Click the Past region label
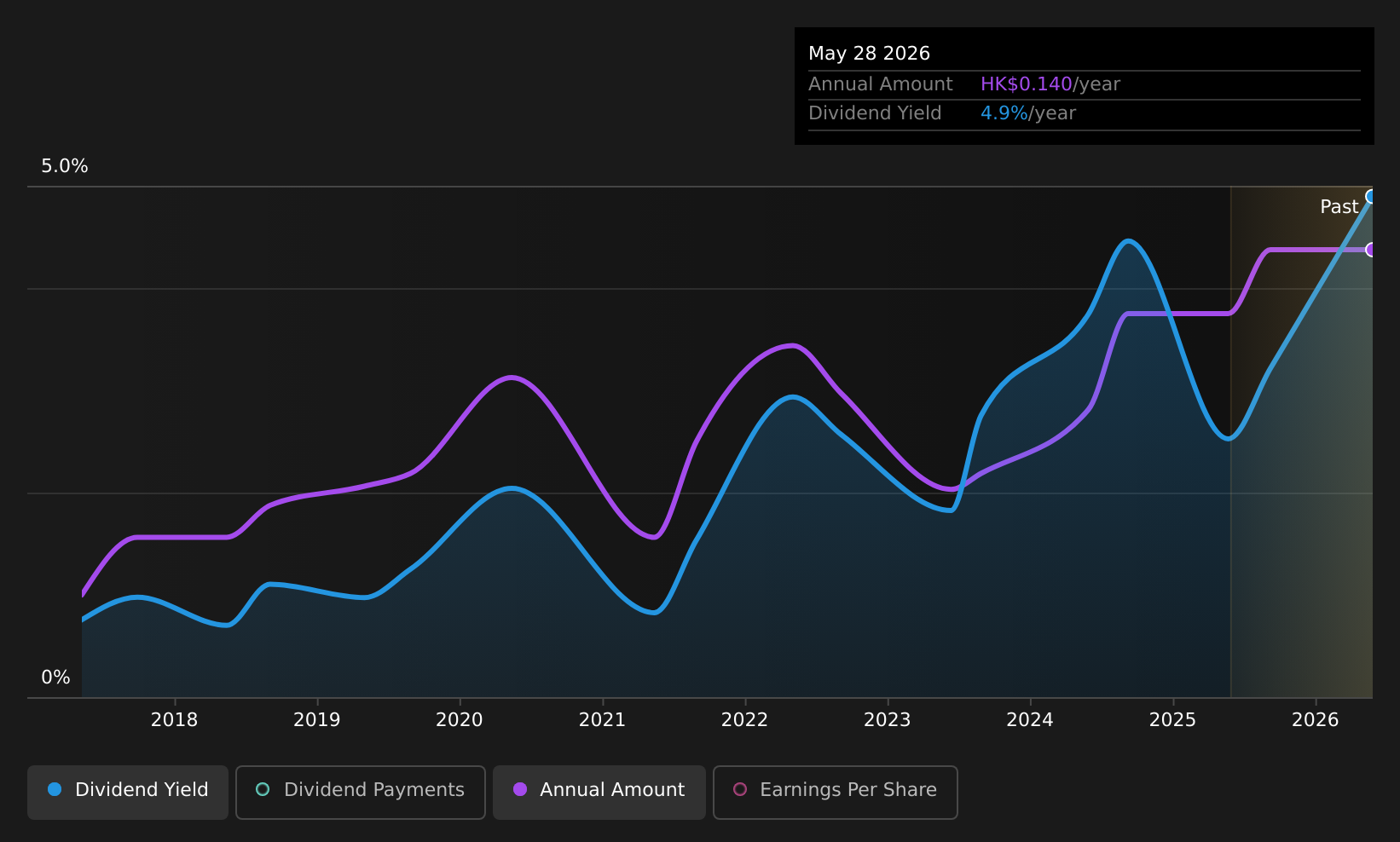This screenshot has height=842, width=1400. 1339,207
